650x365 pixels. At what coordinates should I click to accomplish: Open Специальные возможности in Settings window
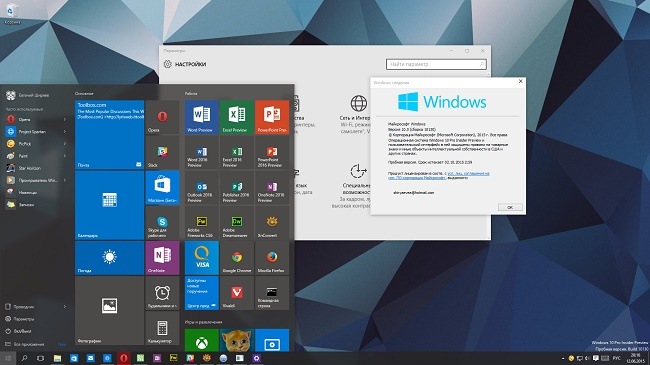[x=356, y=185]
